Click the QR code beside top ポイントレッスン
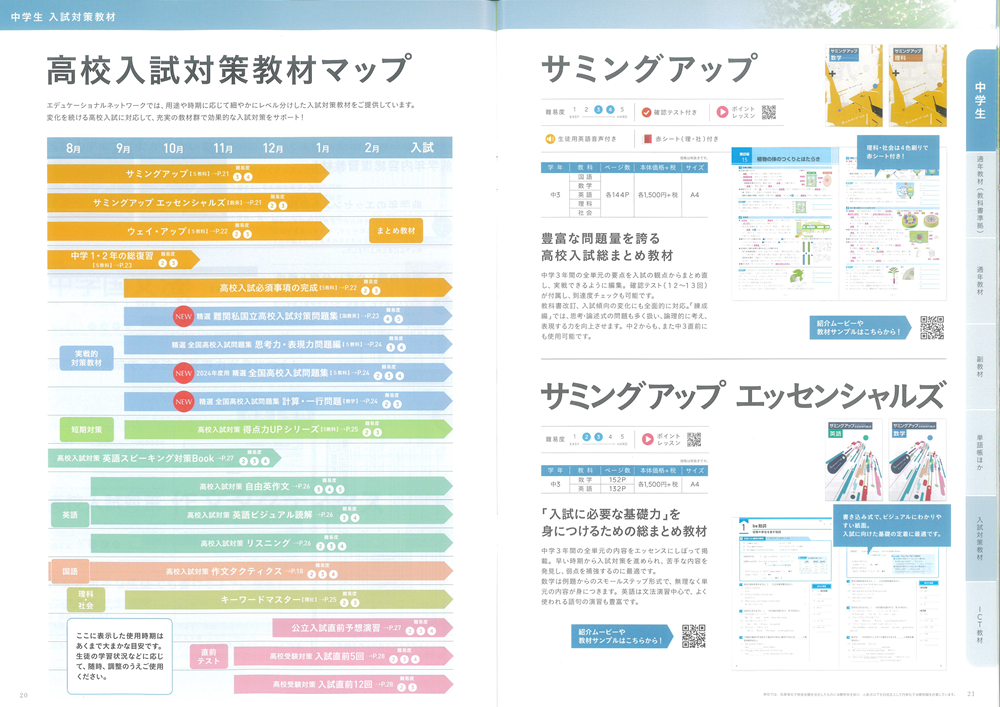 (769, 112)
